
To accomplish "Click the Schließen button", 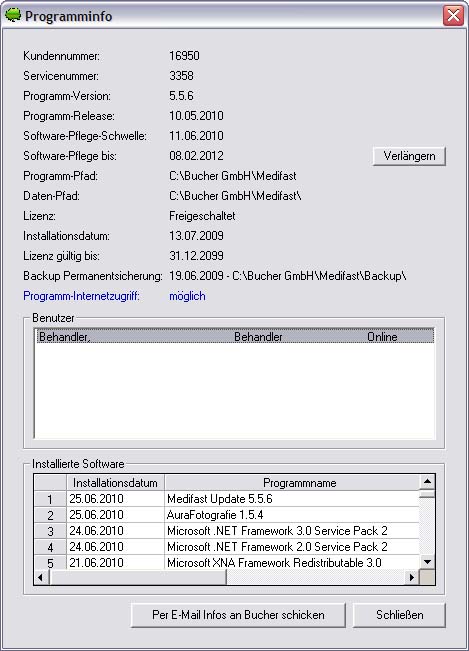I will pyautogui.click(x=399, y=615).
